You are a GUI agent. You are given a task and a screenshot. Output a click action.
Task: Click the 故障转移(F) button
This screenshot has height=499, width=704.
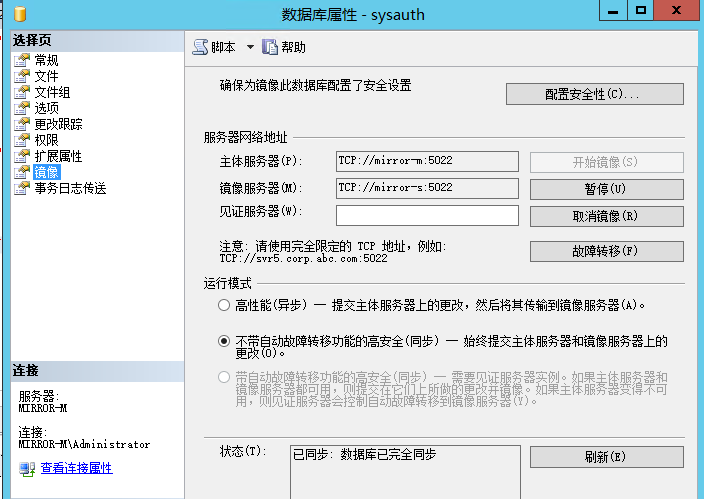tap(607, 251)
